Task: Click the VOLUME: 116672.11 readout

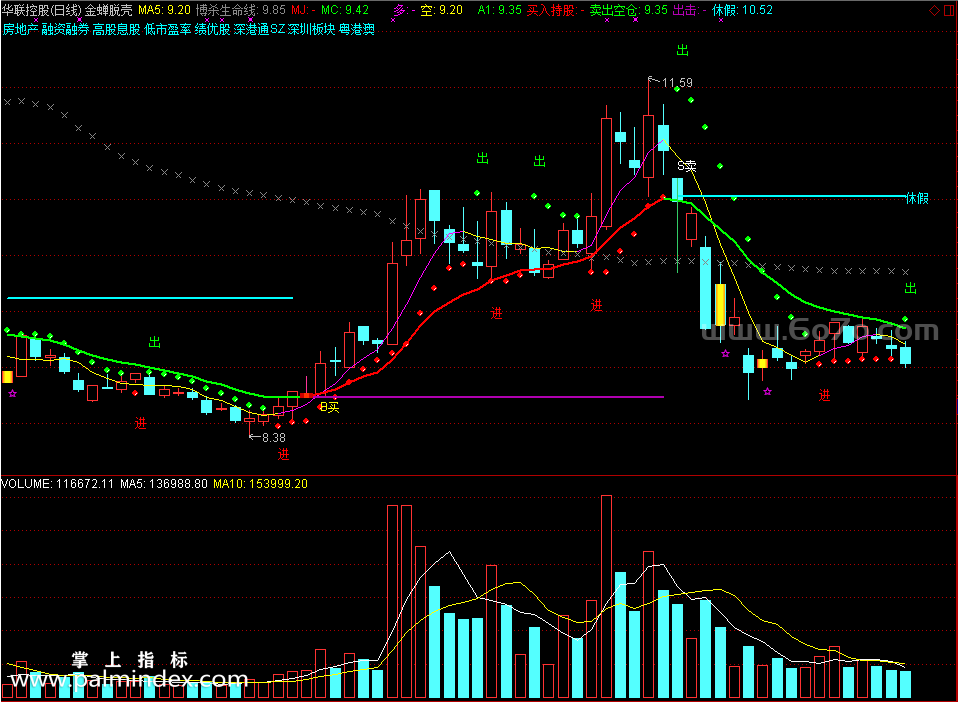Action: (57, 484)
